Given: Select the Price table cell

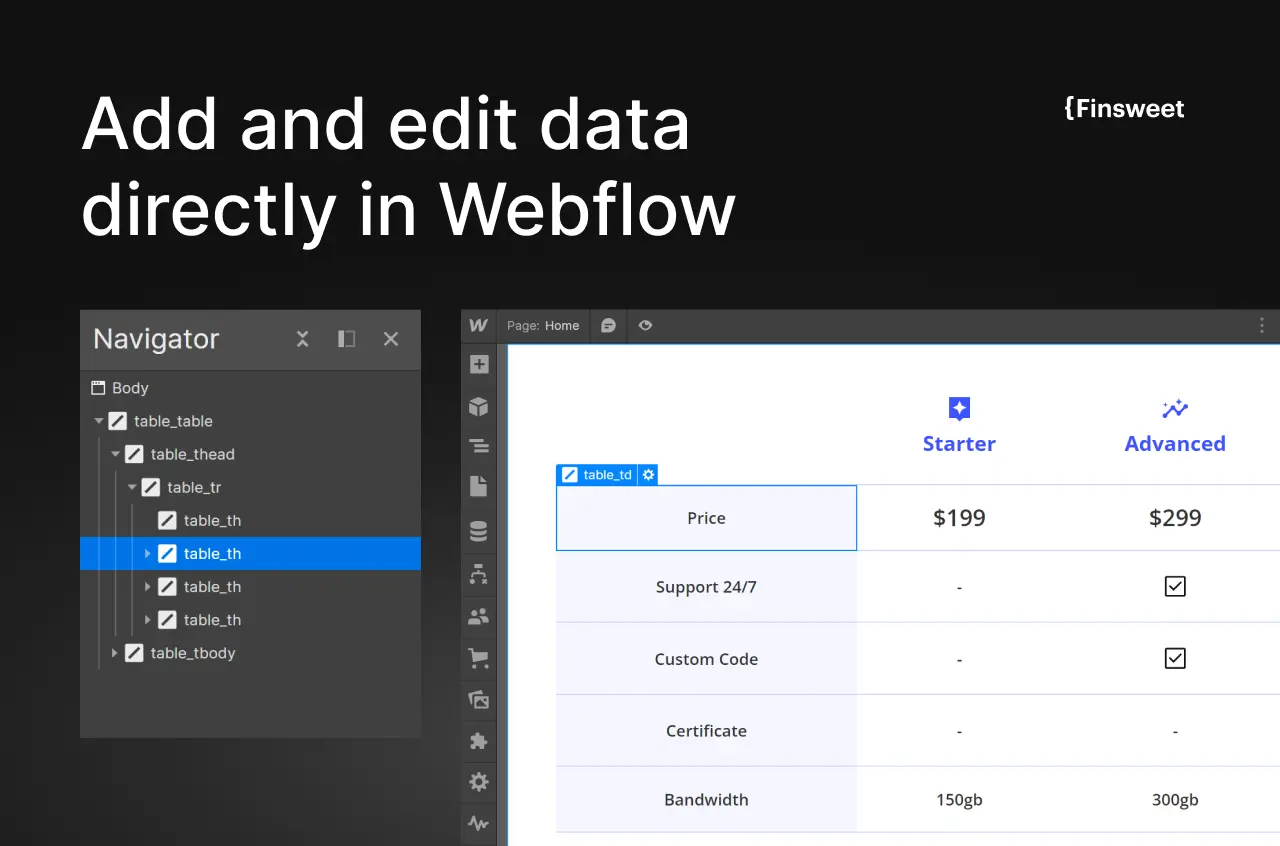Looking at the screenshot, I should pos(706,518).
